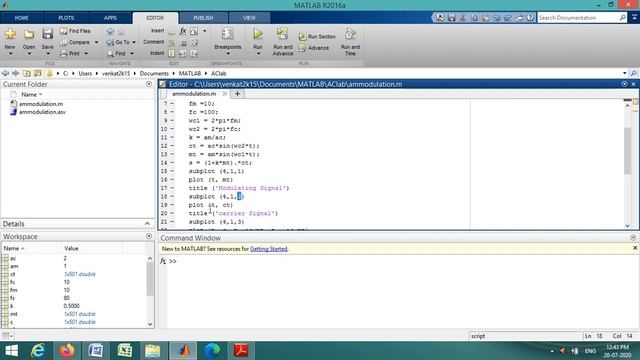The height and width of the screenshot is (360, 640).
Task: Switch to the HOME tab
Action: pos(22,18)
